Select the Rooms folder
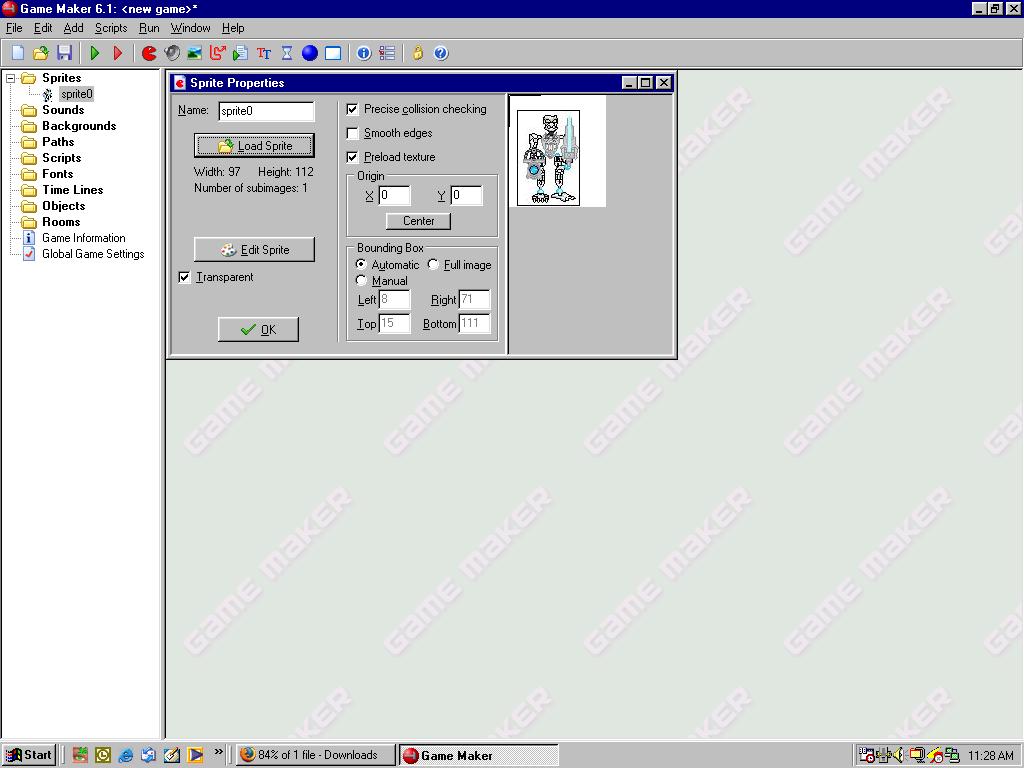This screenshot has width=1024, height=768. click(61, 222)
